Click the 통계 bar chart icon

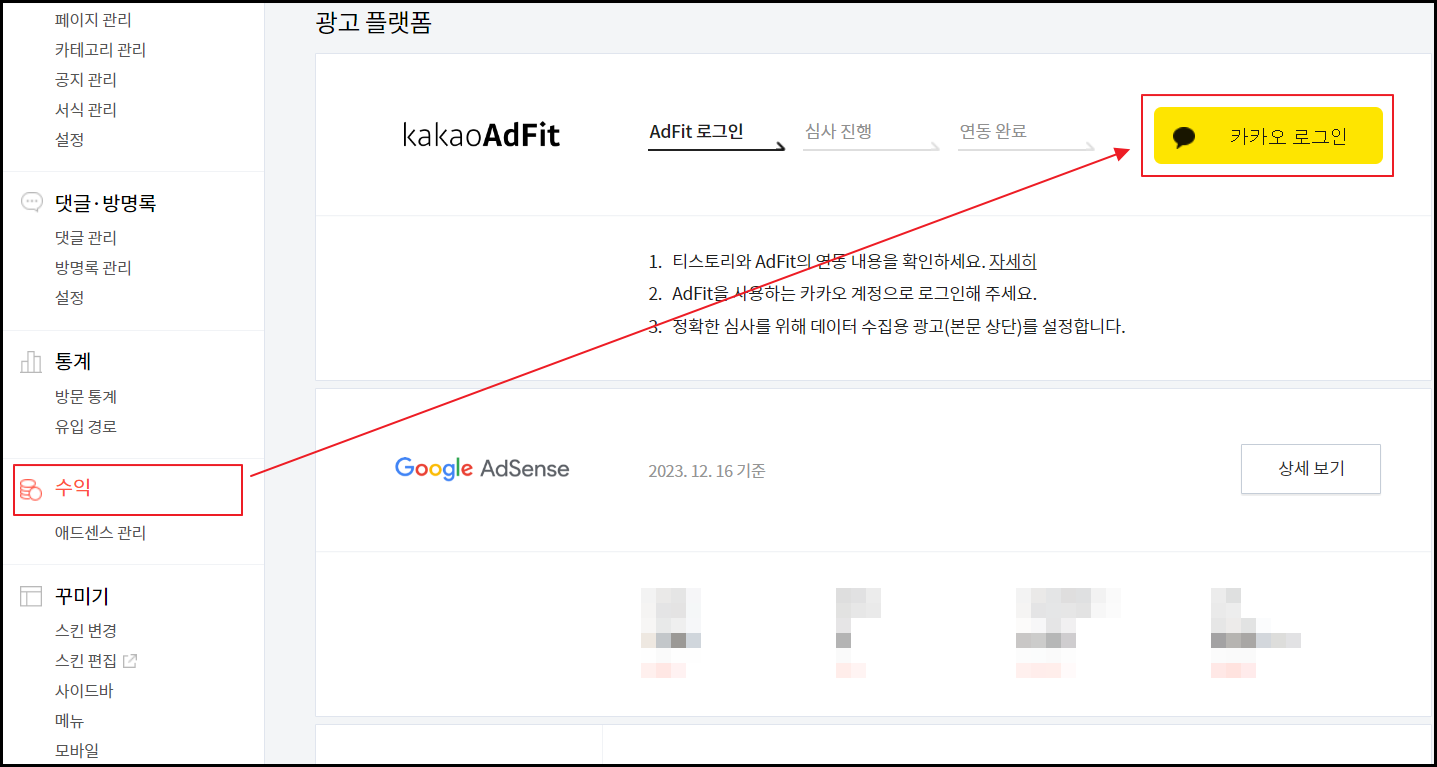pos(32,361)
